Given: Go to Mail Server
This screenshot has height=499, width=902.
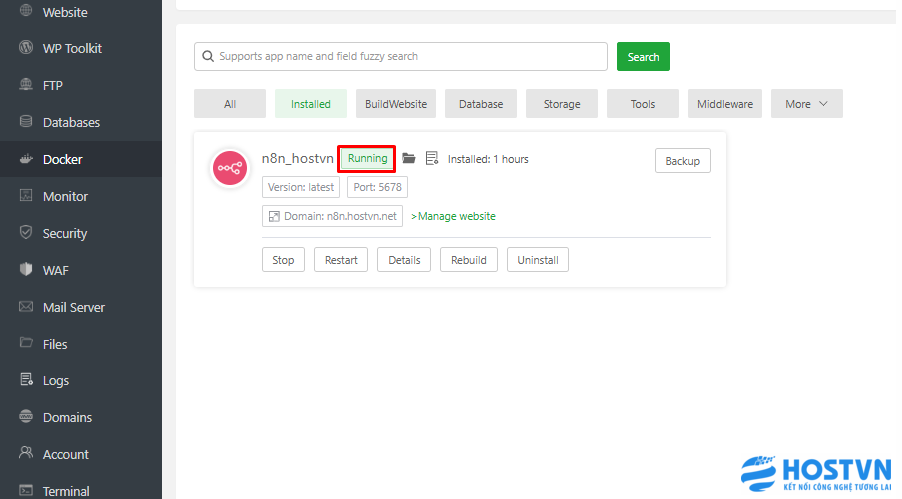Looking at the screenshot, I should pyautogui.click(x=74, y=307).
